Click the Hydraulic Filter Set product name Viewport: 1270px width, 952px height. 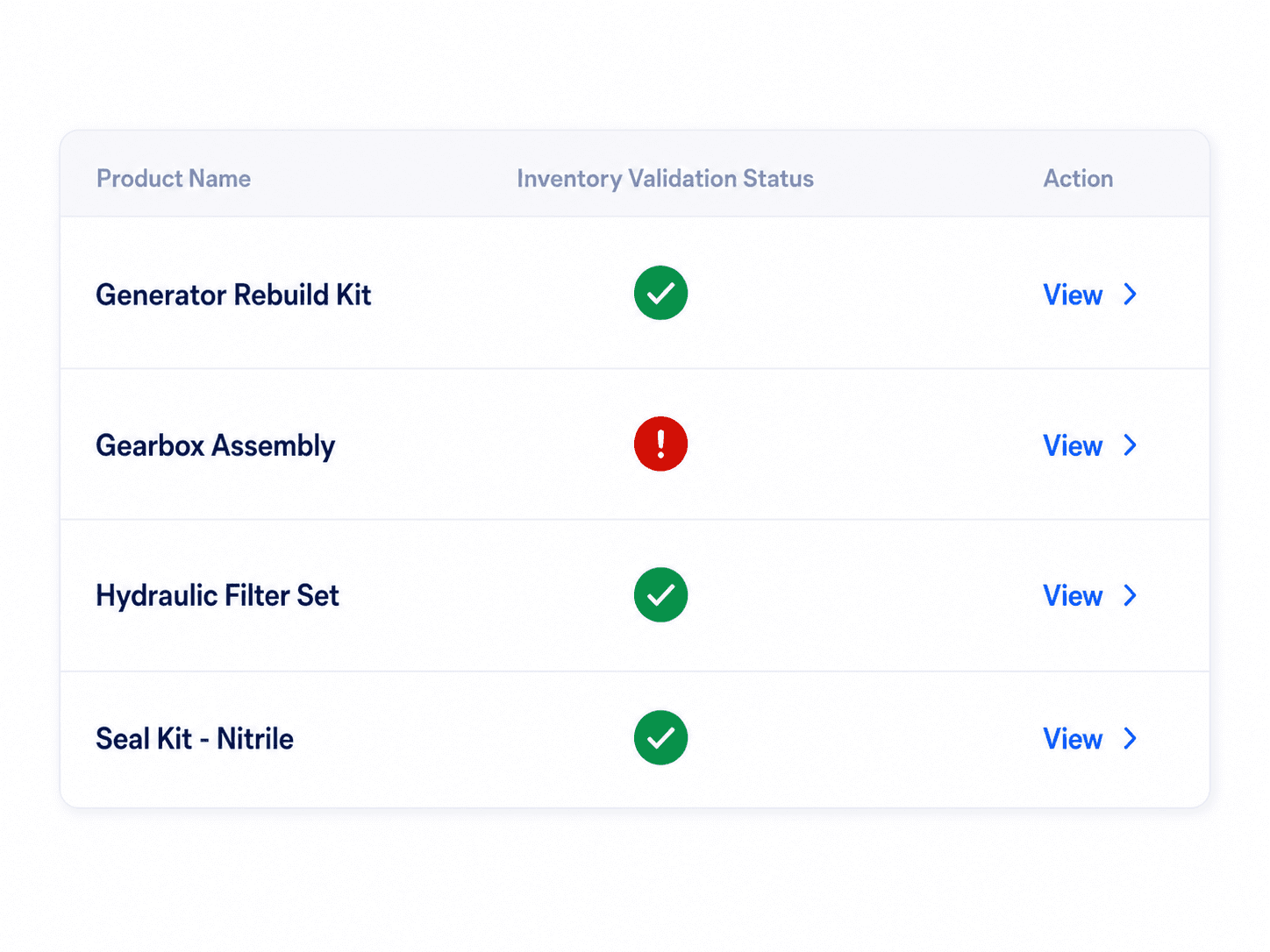pos(217,596)
